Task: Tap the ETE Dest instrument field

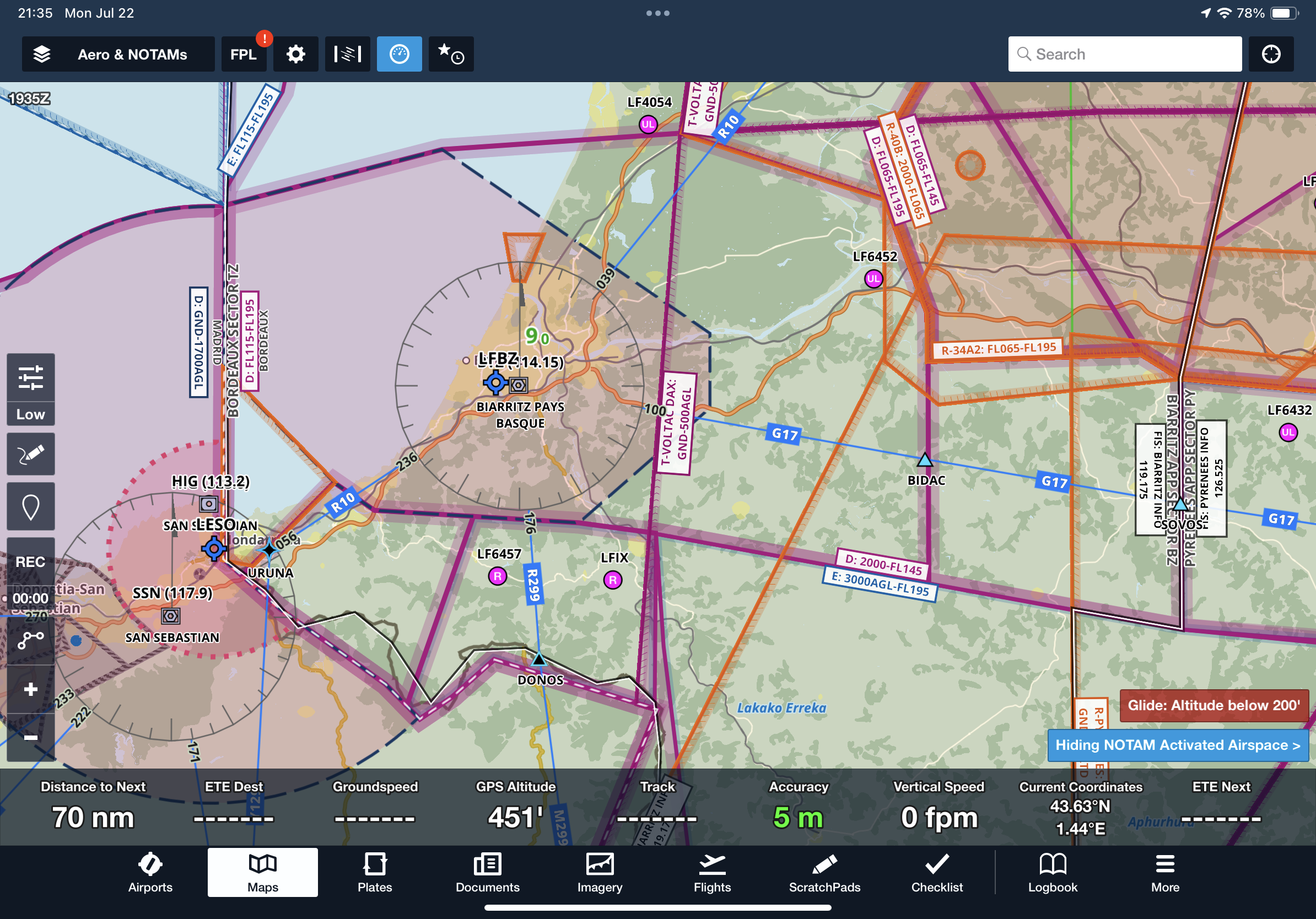Action: coord(234,806)
